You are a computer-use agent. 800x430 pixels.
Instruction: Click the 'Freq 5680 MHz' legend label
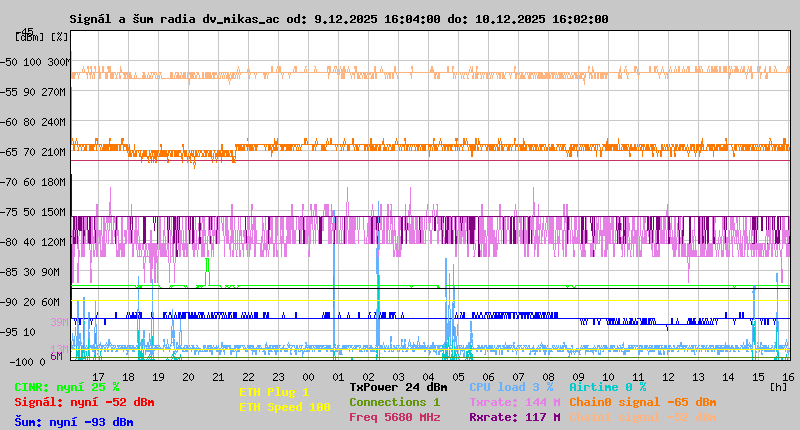(x=394, y=417)
